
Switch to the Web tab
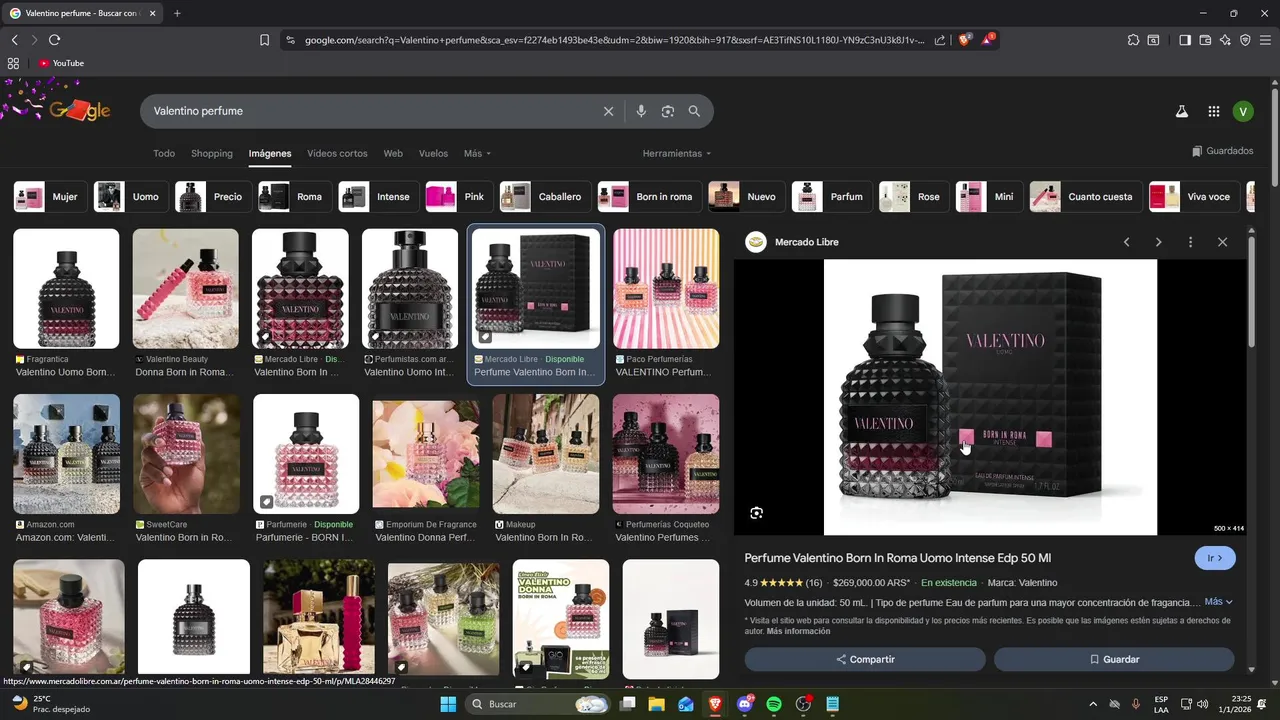coord(393,154)
